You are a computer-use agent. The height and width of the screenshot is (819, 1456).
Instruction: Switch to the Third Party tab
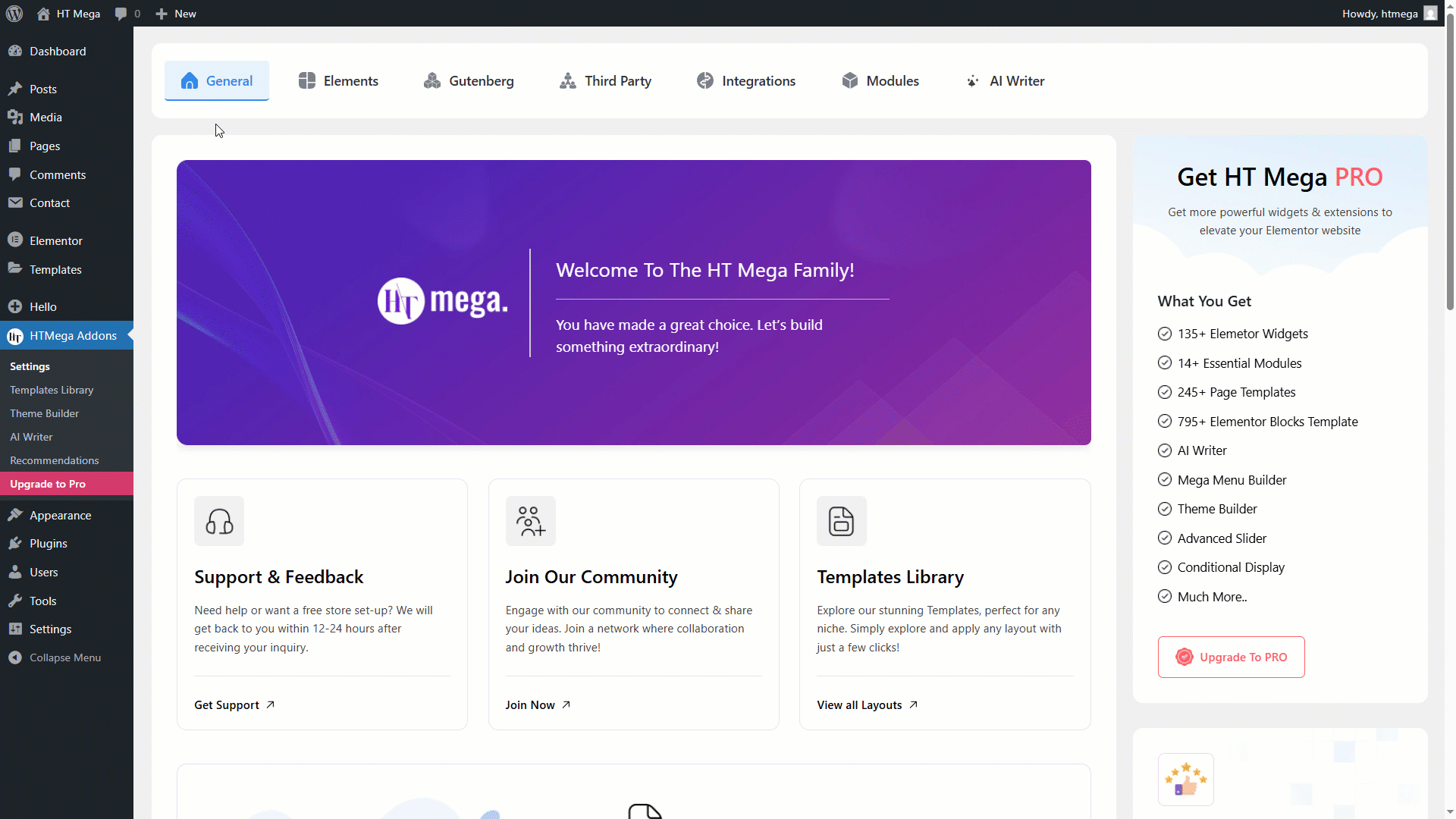click(x=605, y=80)
